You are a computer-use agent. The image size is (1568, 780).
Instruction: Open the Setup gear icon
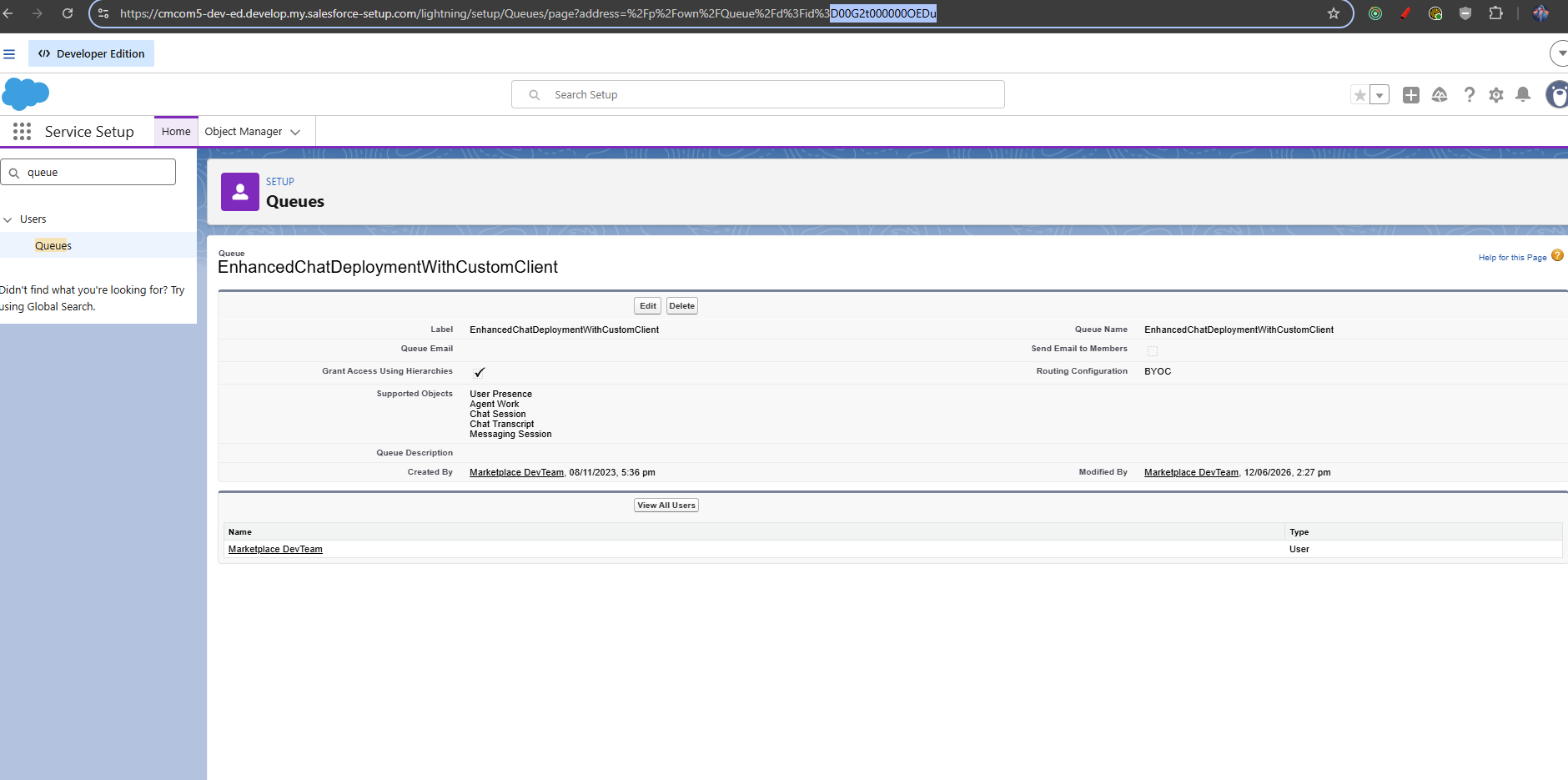tap(1496, 95)
